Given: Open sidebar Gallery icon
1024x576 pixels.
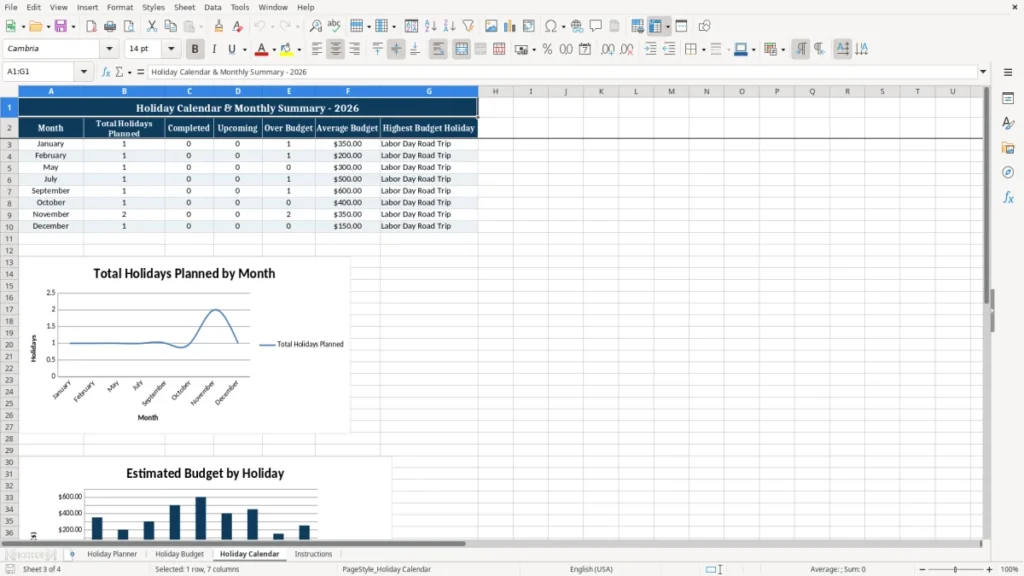Looking at the screenshot, I should click(1008, 148).
